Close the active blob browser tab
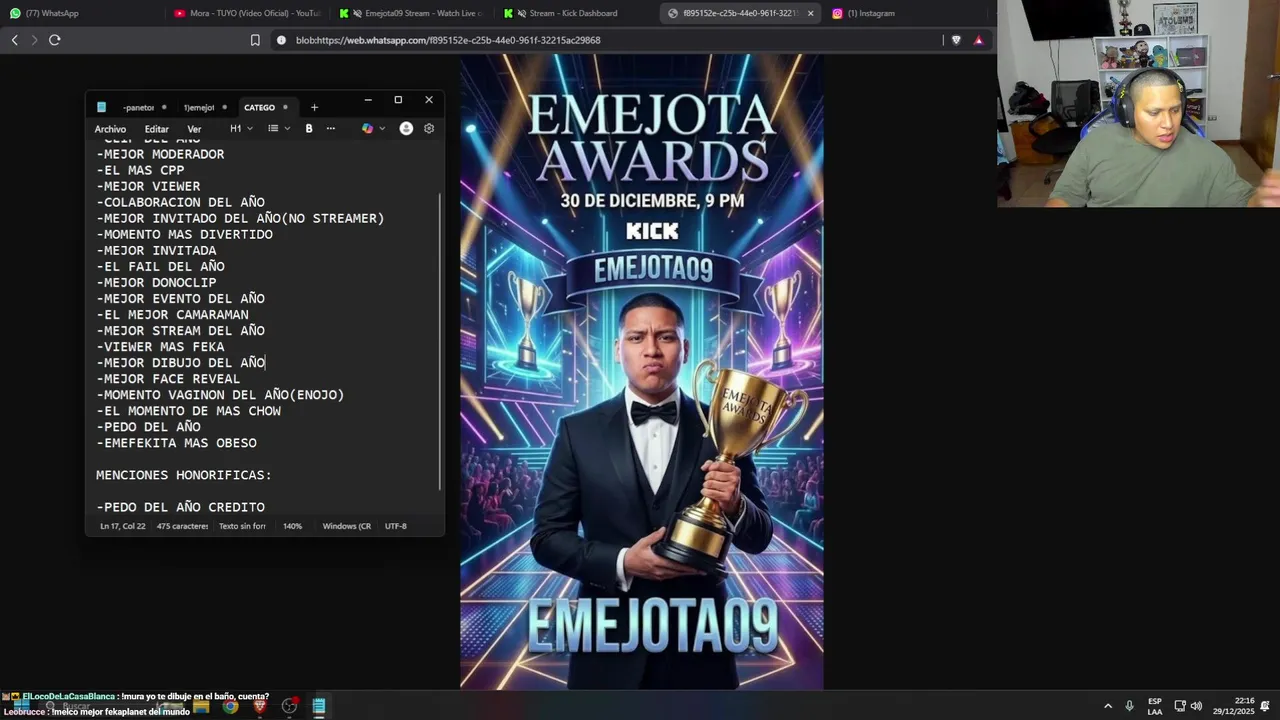The height and width of the screenshot is (720, 1280). point(810,13)
